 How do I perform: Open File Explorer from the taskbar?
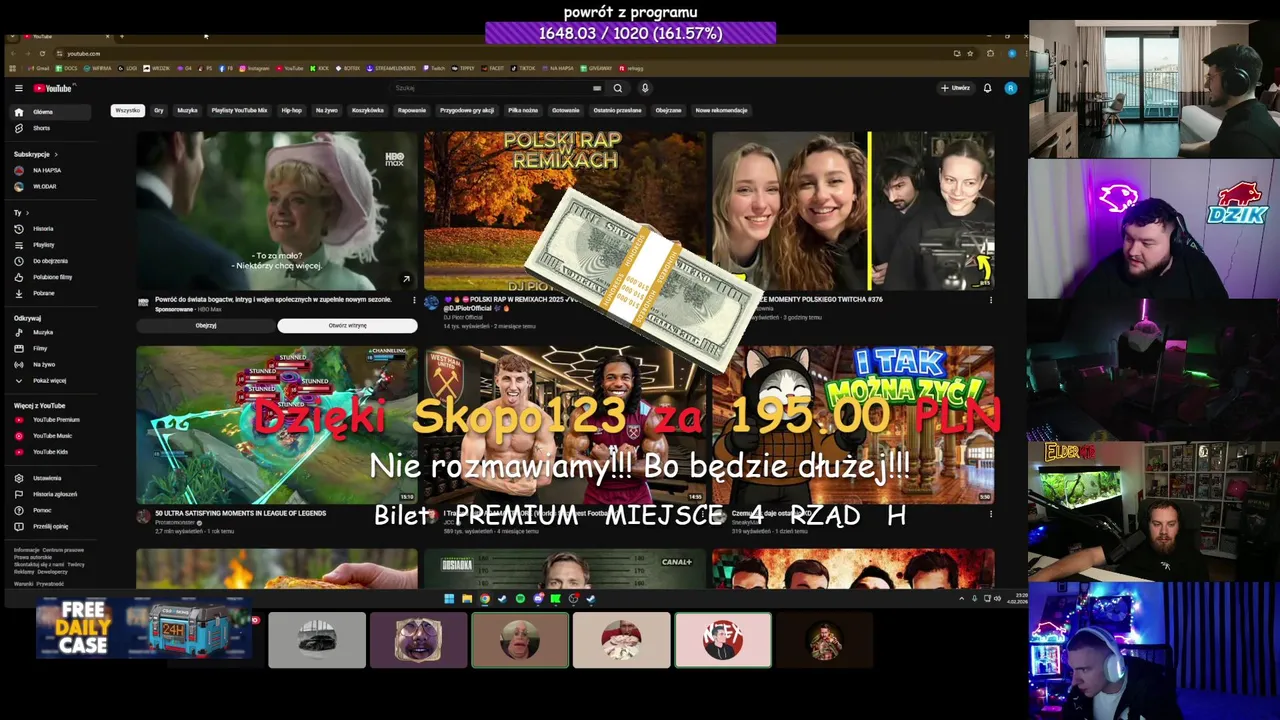467,599
